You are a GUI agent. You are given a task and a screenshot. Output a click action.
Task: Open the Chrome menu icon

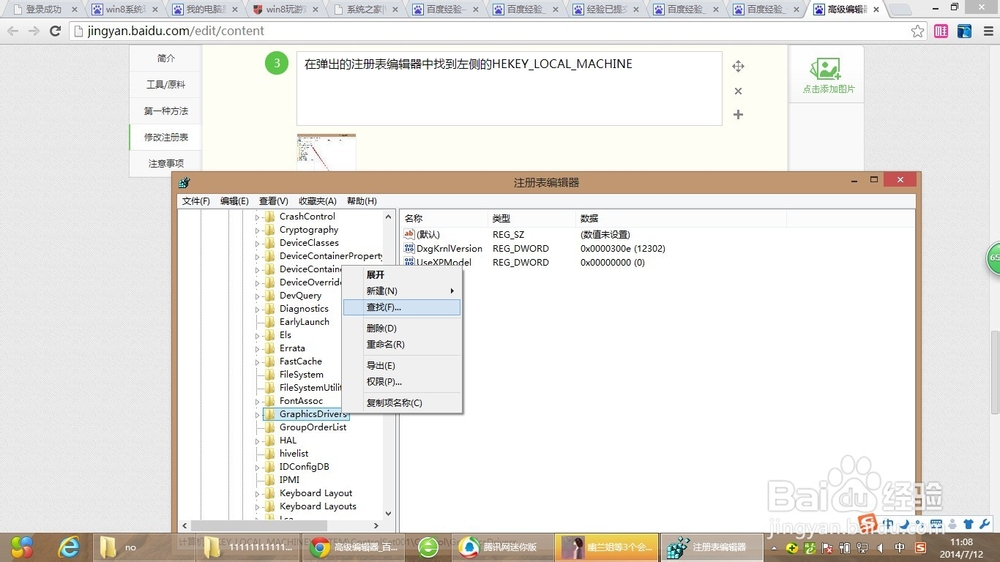tap(988, 31)
